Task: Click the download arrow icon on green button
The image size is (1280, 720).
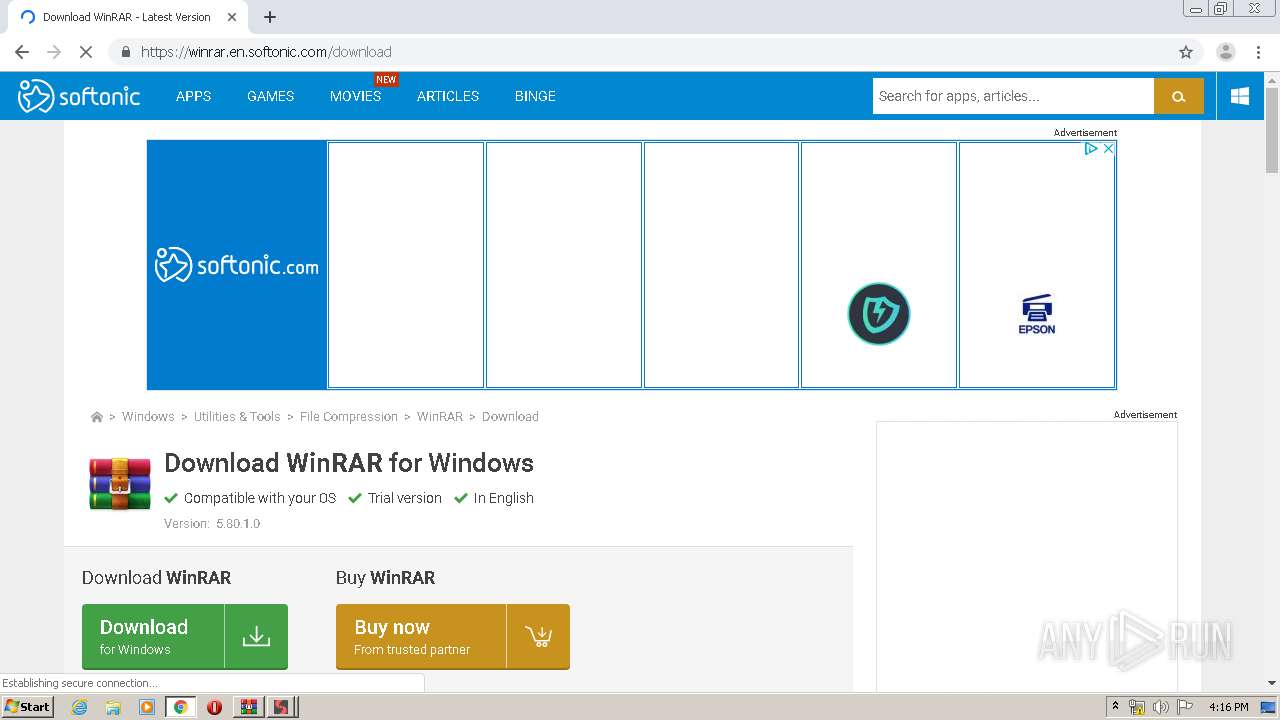Action: tap(256, 636)
